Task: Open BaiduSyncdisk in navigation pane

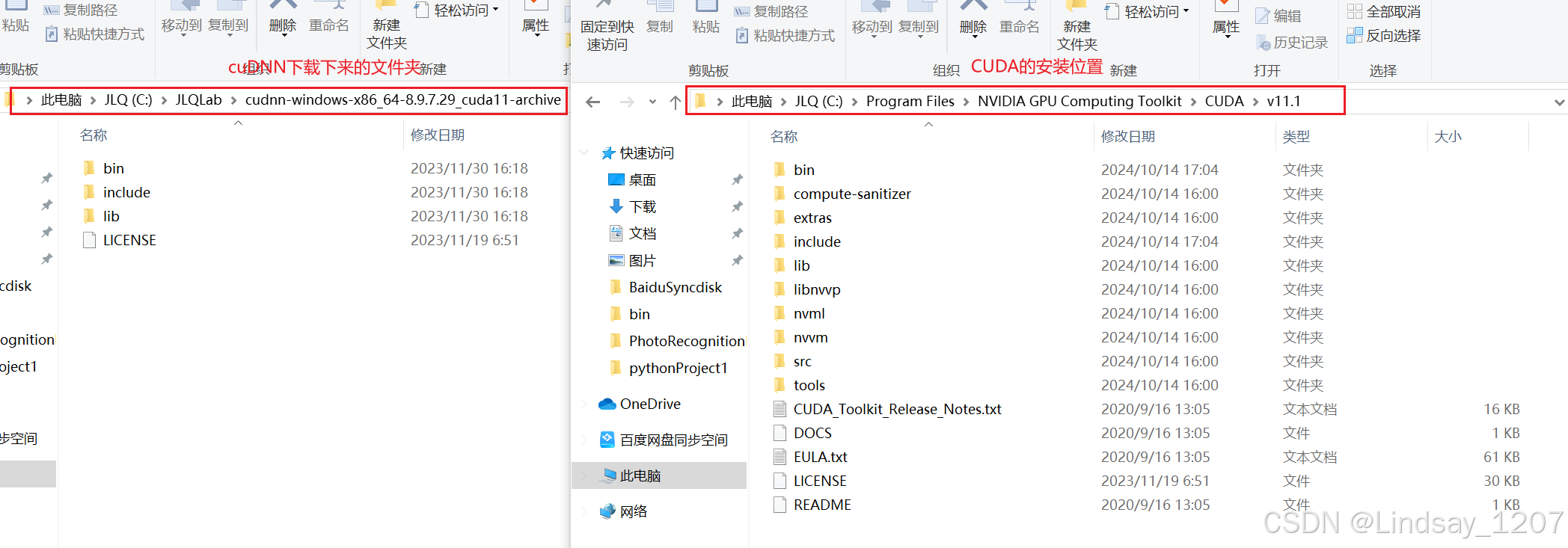Action: pos(675,288)
